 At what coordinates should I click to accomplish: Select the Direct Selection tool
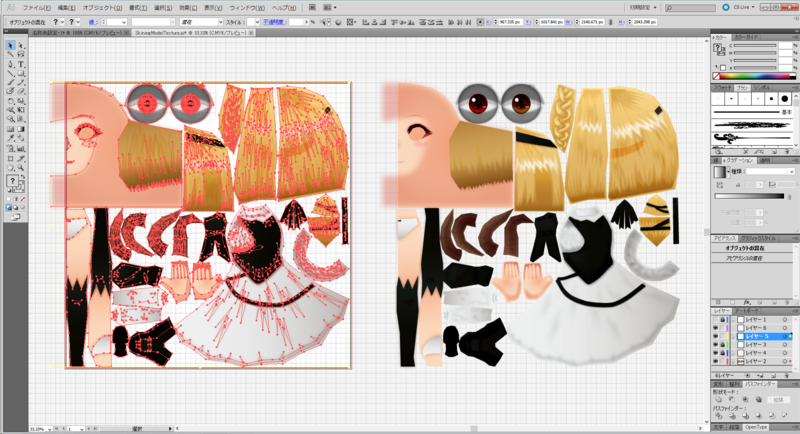21,45
